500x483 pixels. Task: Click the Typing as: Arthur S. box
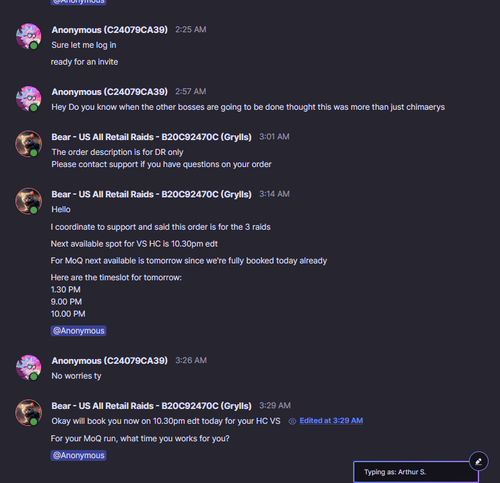[416, 472]
